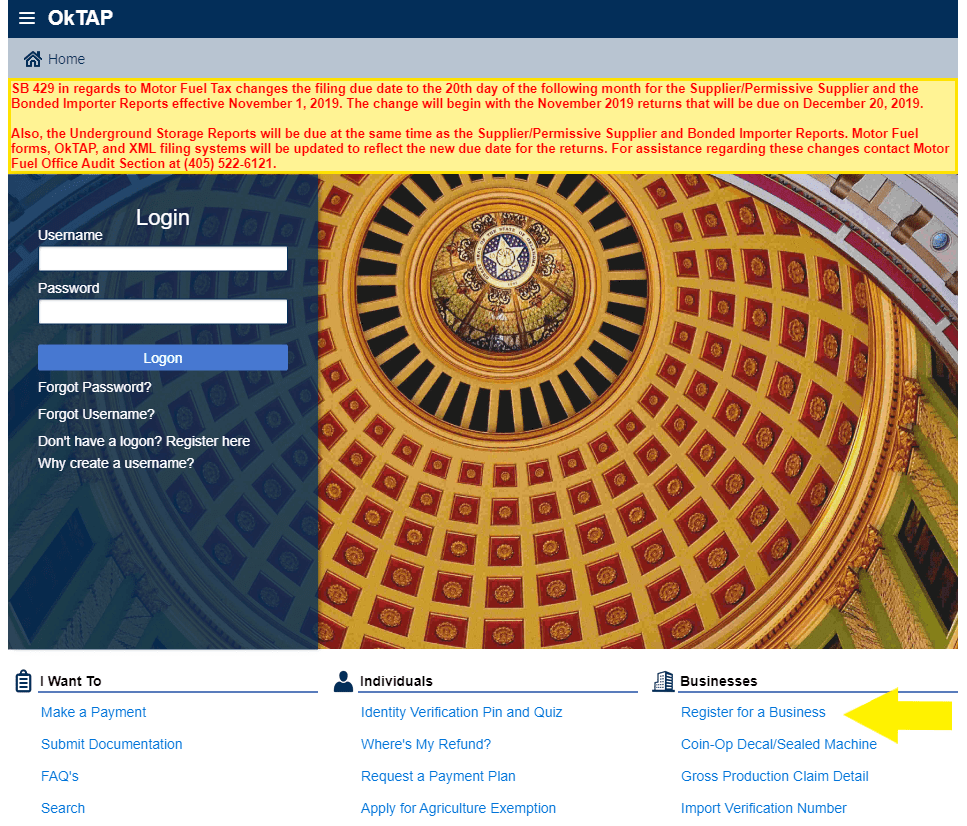
Task: Open Why create a username link
Action: coord(116,463)
